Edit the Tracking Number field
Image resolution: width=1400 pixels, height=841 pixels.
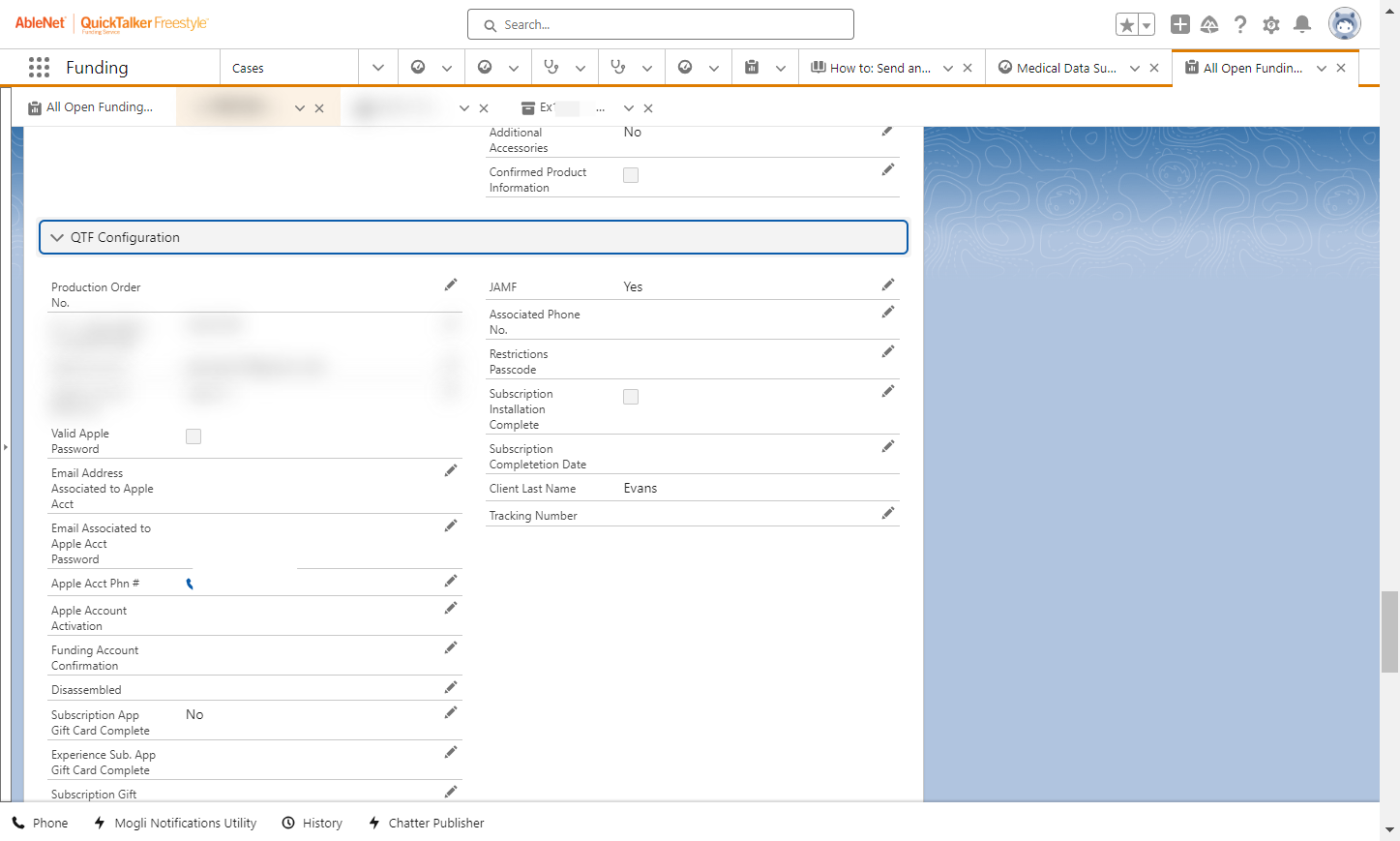pos(887,514)
